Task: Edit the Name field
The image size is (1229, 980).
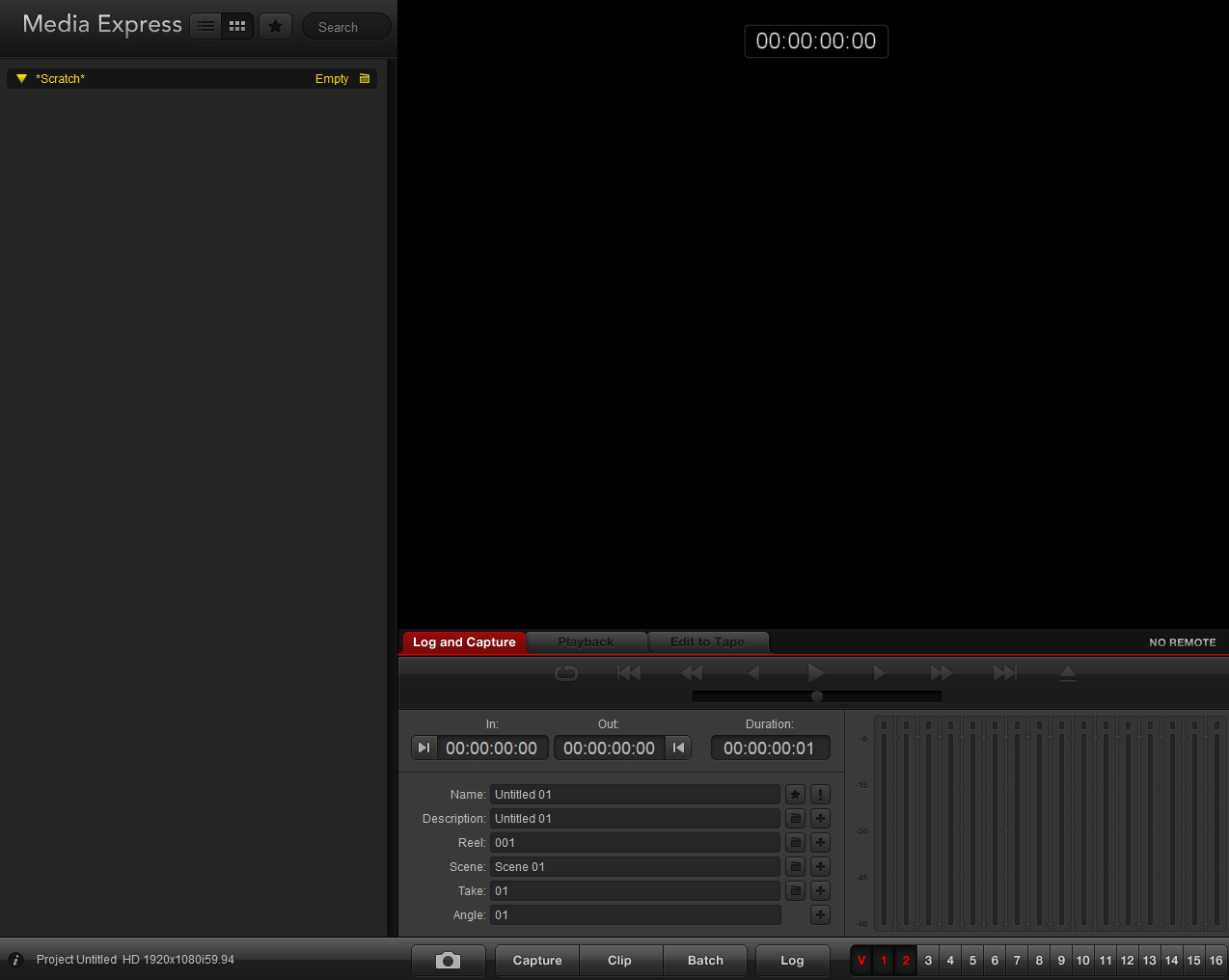Action: 635,795
